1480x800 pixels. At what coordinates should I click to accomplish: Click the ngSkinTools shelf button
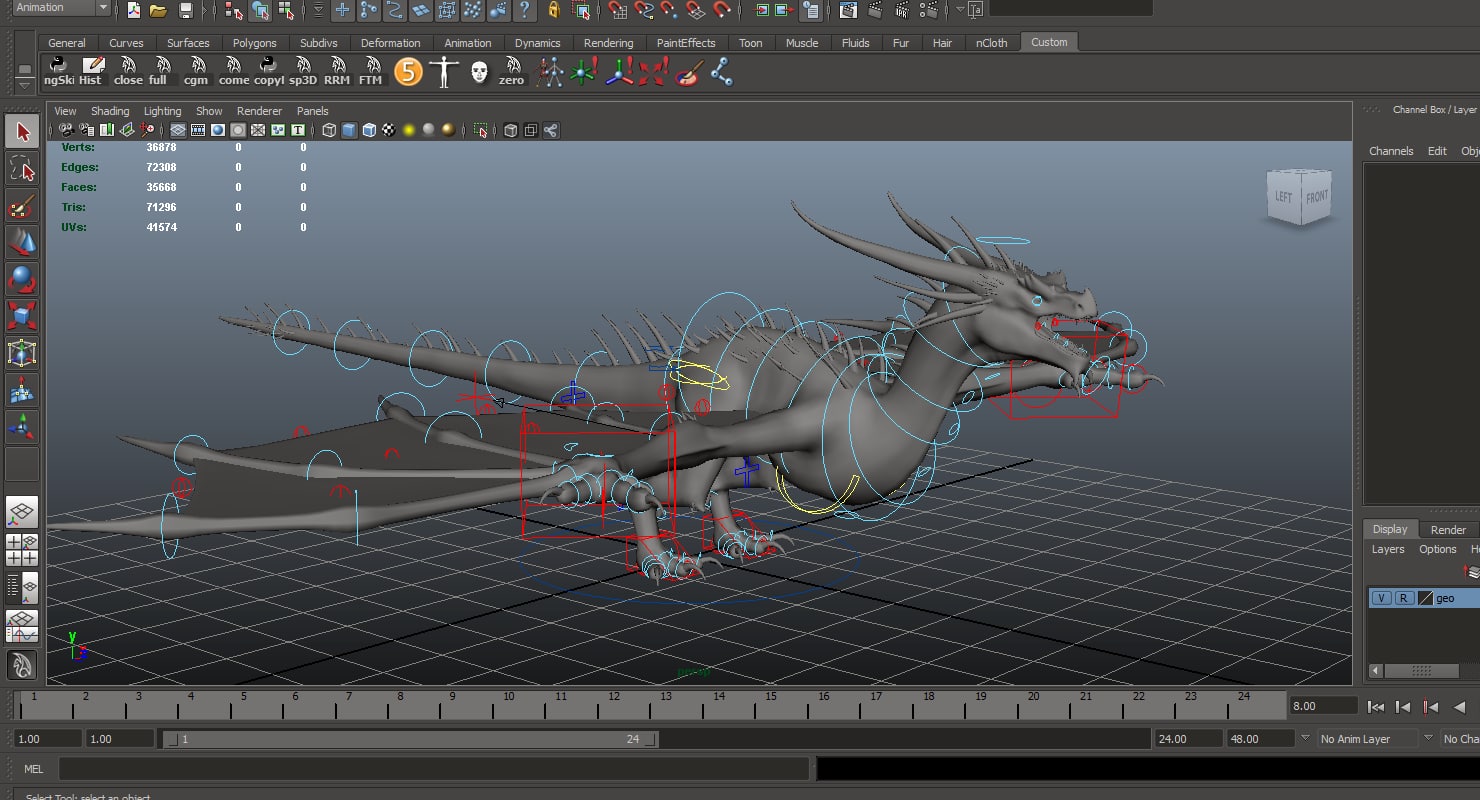tap(59, 71)
